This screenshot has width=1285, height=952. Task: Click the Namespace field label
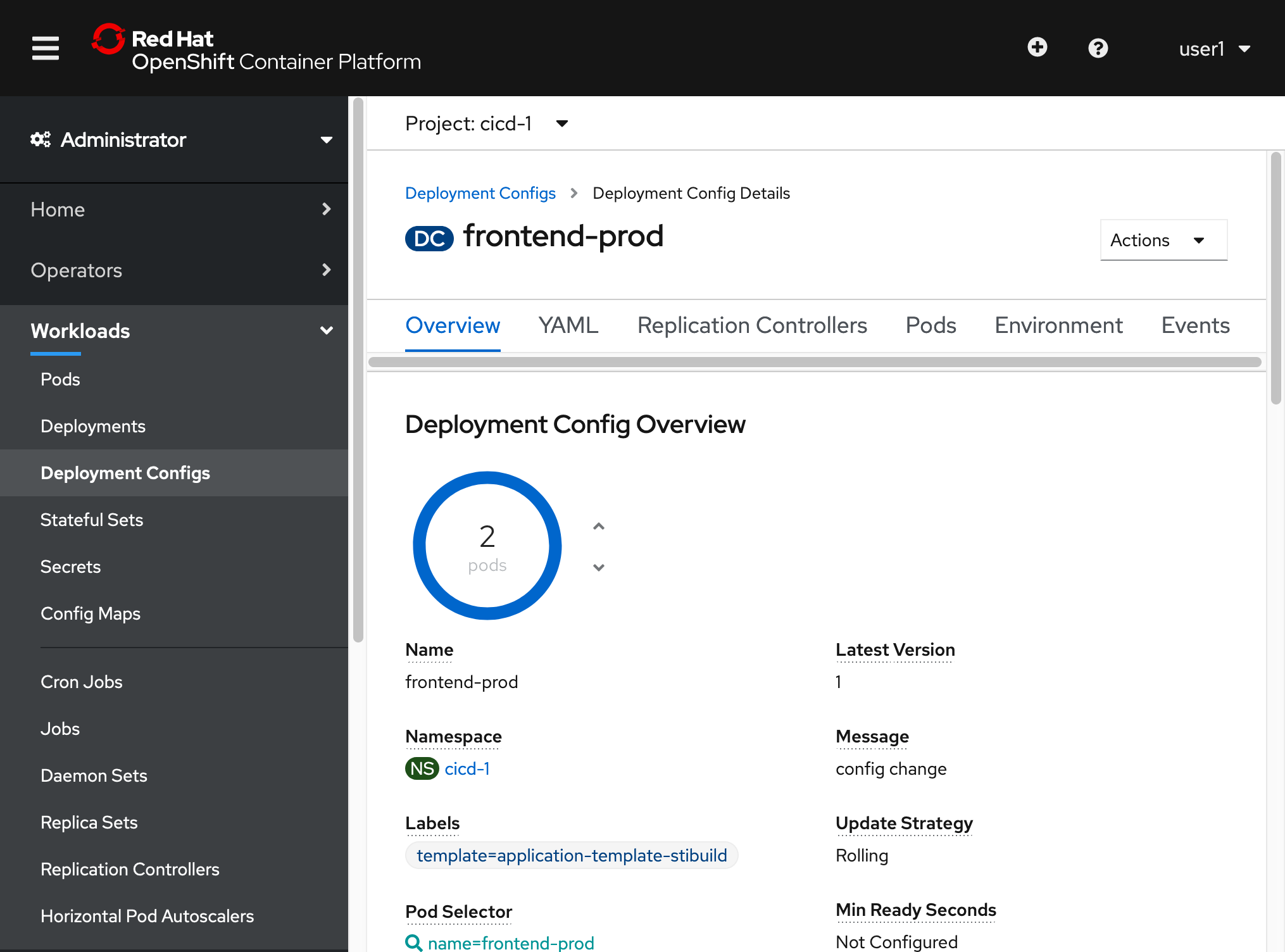coord(453,737)
